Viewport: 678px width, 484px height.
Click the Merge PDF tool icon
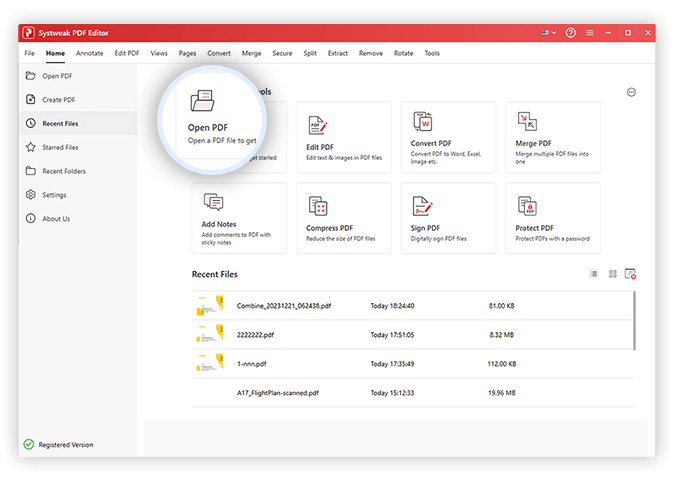(527, 122)
